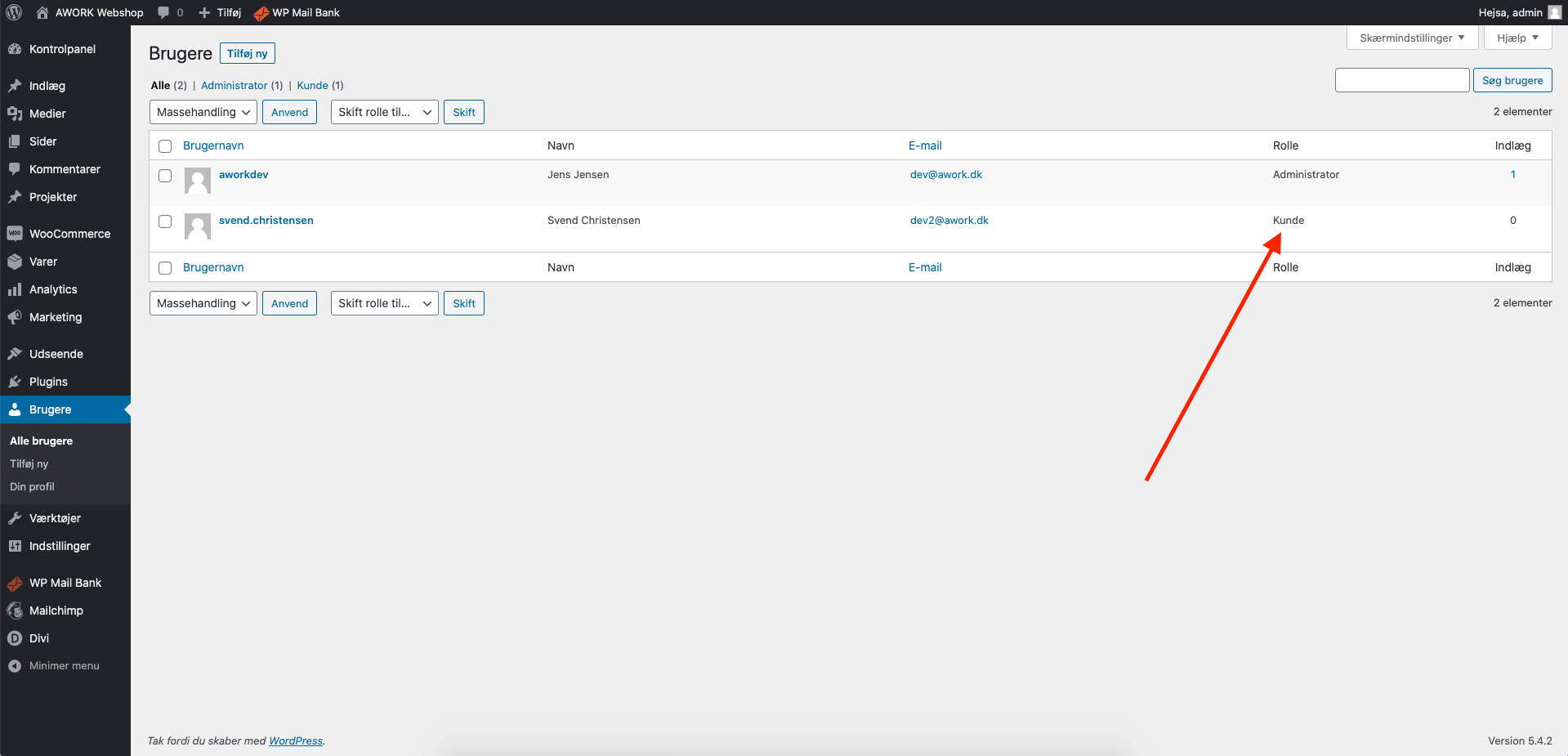Viewport: 1568px width, 756px height.
Task: Open the svend.christensen username link
Action: point(266,220)
